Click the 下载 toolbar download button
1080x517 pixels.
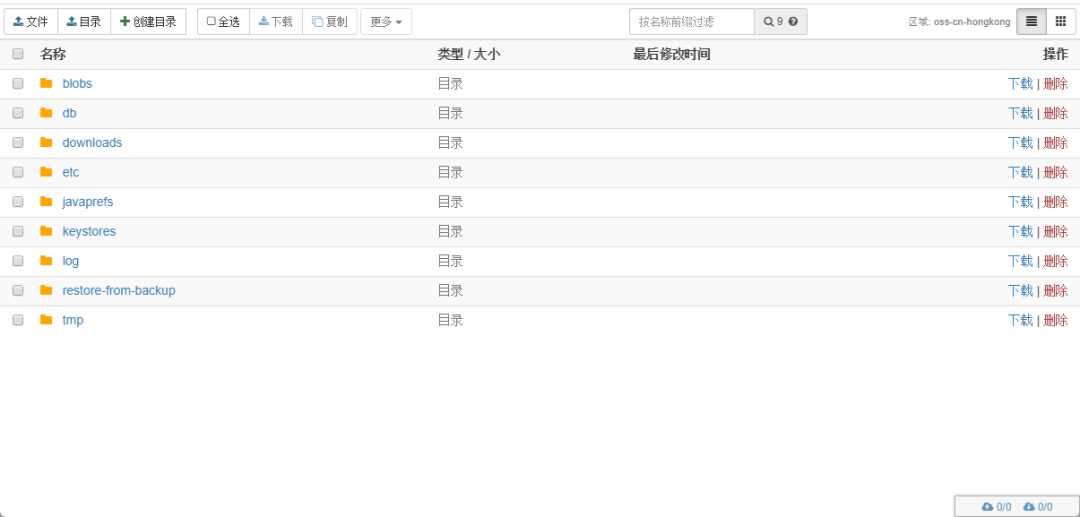[x=276, y=21]
